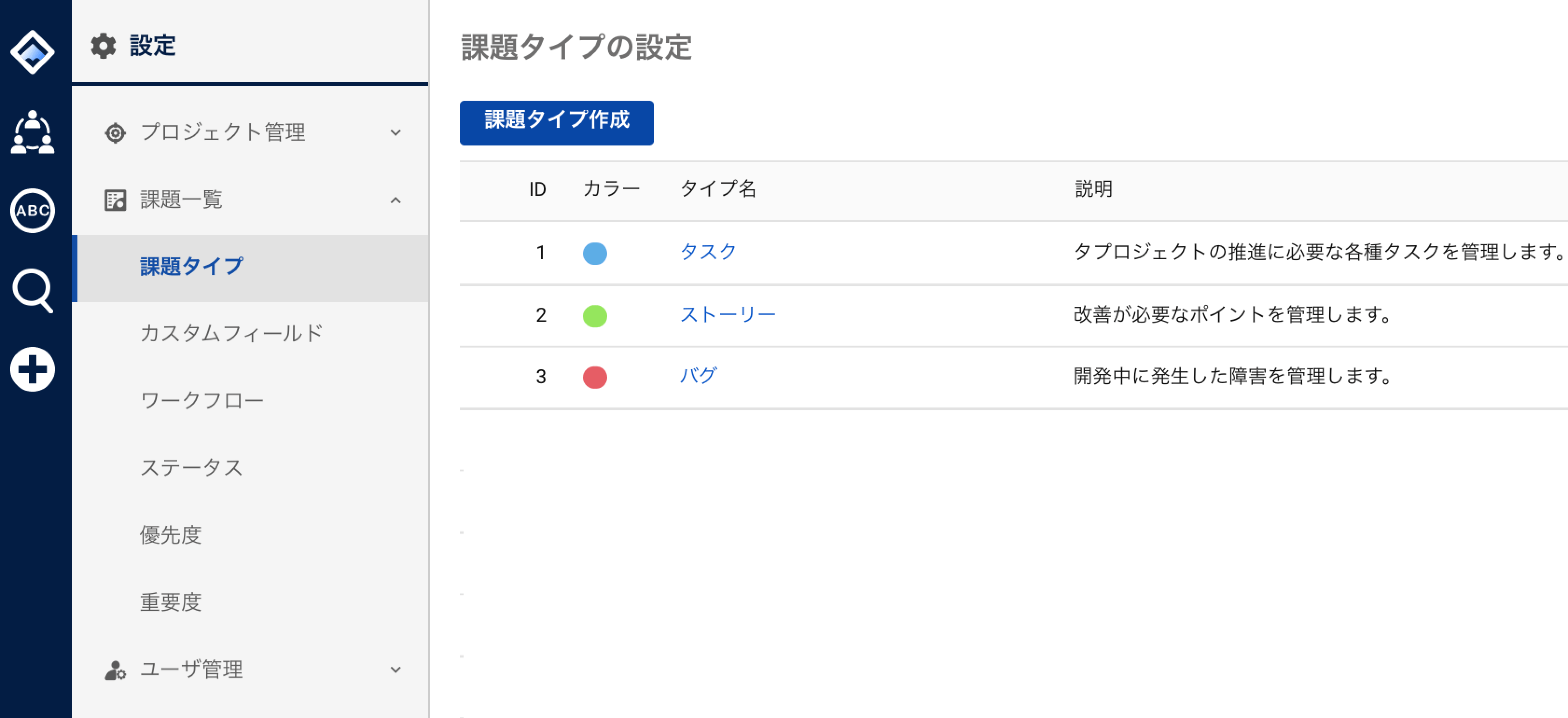The image size is (1568, 718).
Task: Collapse the 課題一覧 section chevron
Action: pos(395,200)
